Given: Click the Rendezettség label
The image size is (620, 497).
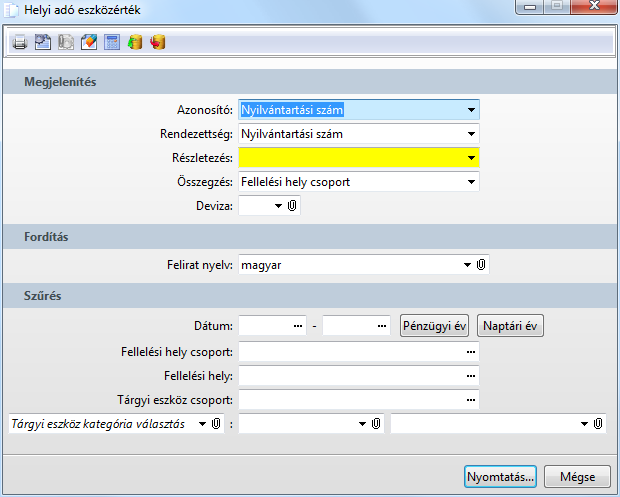Looking at the screenshot, I should (197, 134).
